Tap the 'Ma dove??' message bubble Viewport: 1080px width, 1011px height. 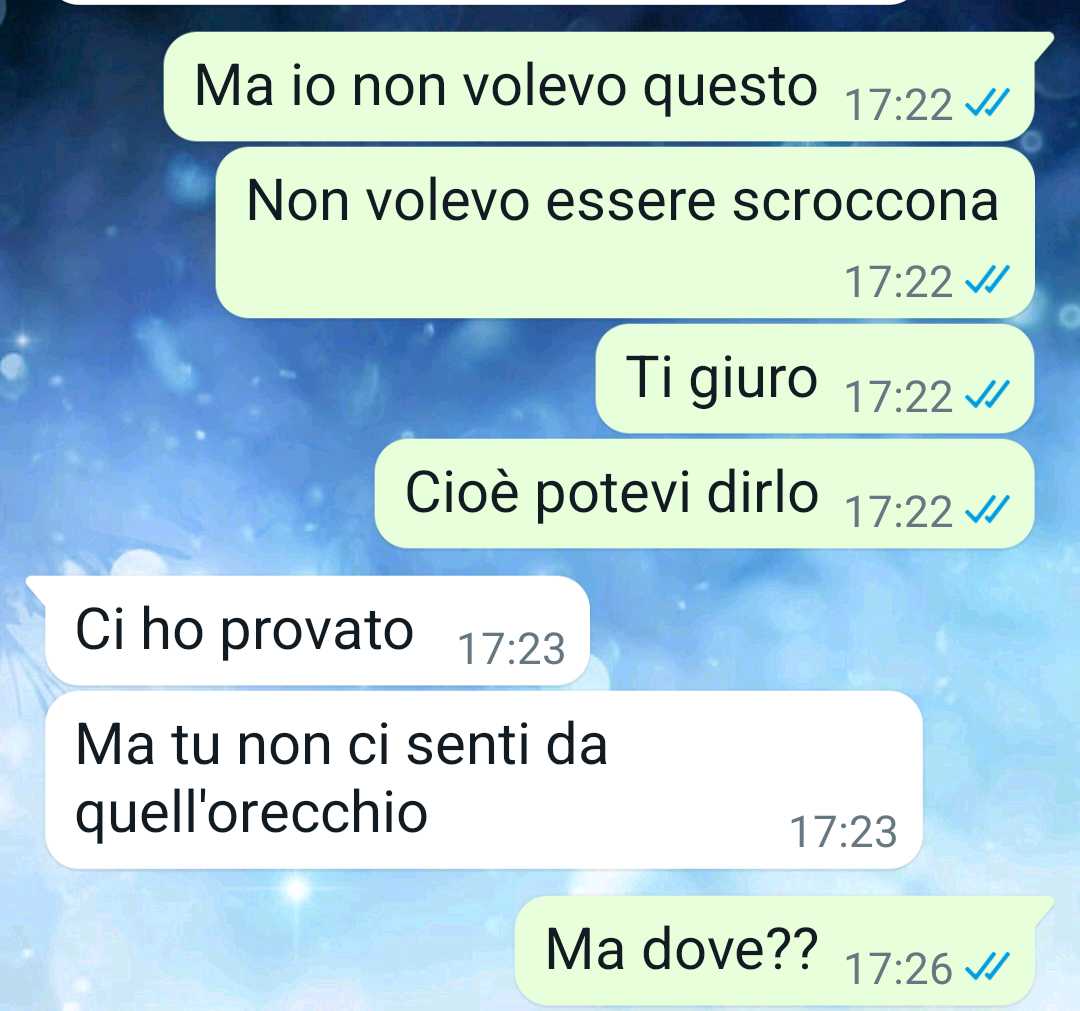[776, 951]
